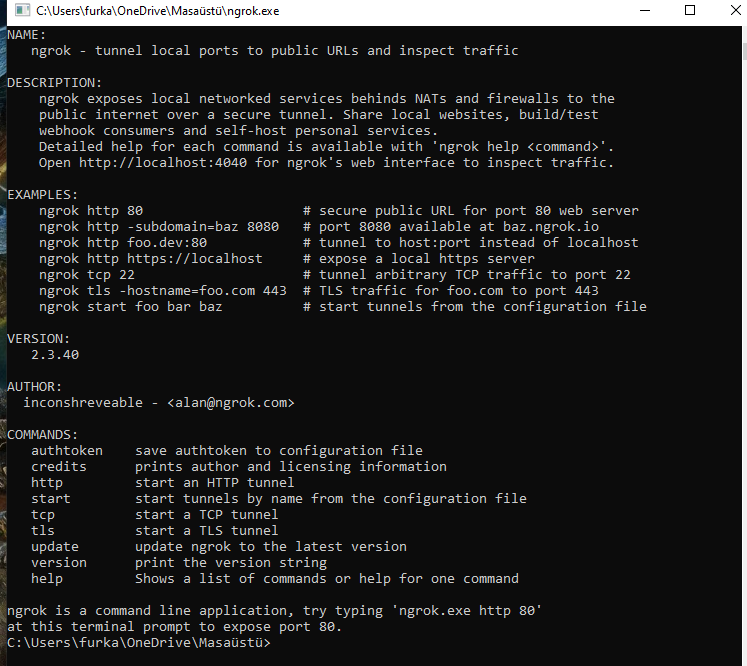
Task: Click the AUTHOR: heading
Action: (x=35, y=387)
